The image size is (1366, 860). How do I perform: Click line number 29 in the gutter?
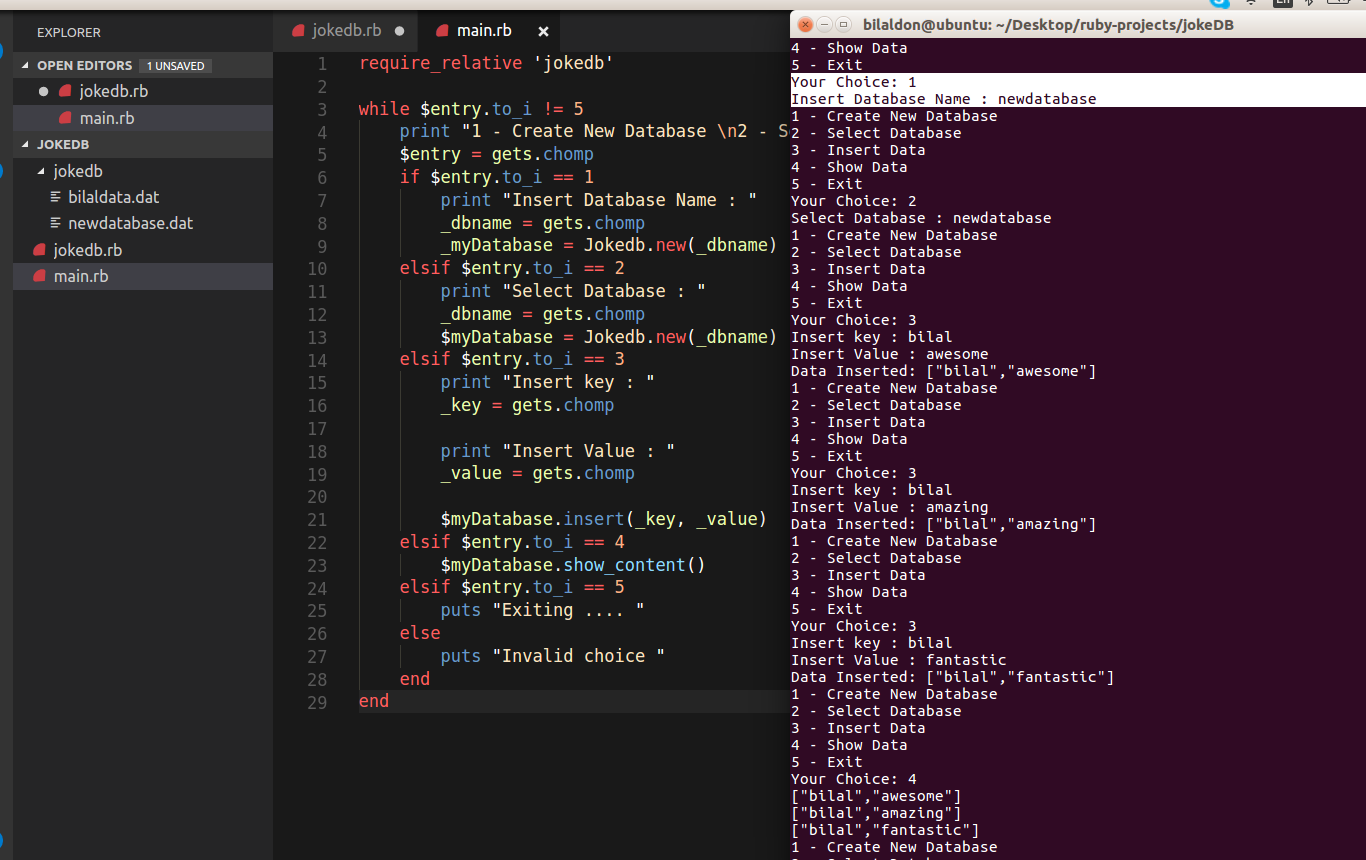pyautogui.click(x=317, y=701)
